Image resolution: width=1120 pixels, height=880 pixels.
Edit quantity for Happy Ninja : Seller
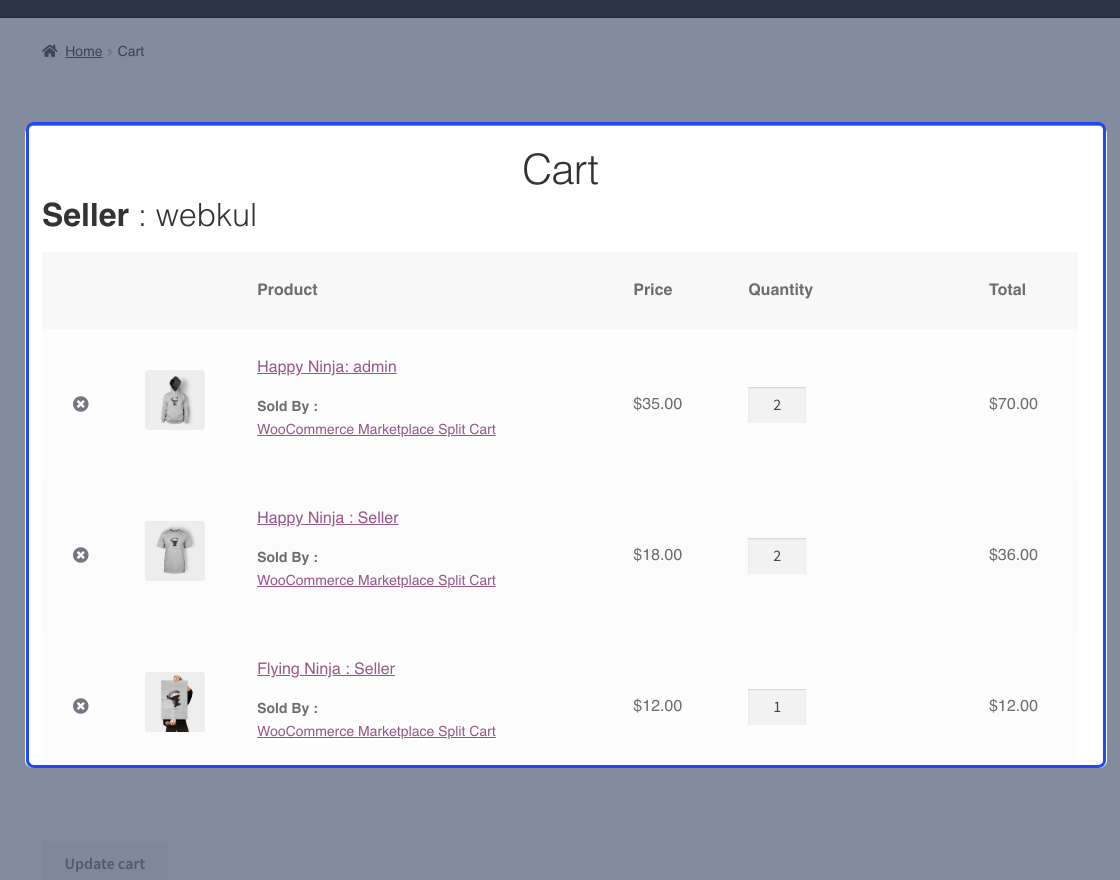click(x=777, y=555)
